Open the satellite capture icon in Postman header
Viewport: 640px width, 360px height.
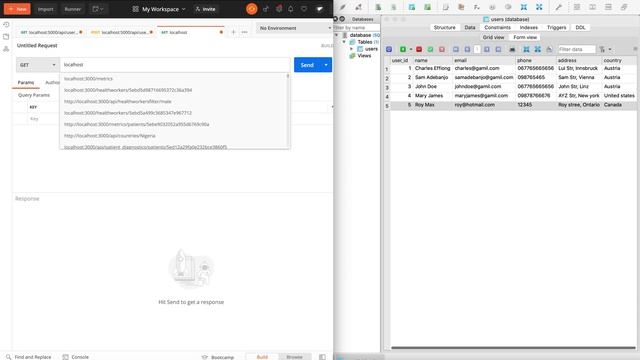pyautogui.click(x=266, y=9)
